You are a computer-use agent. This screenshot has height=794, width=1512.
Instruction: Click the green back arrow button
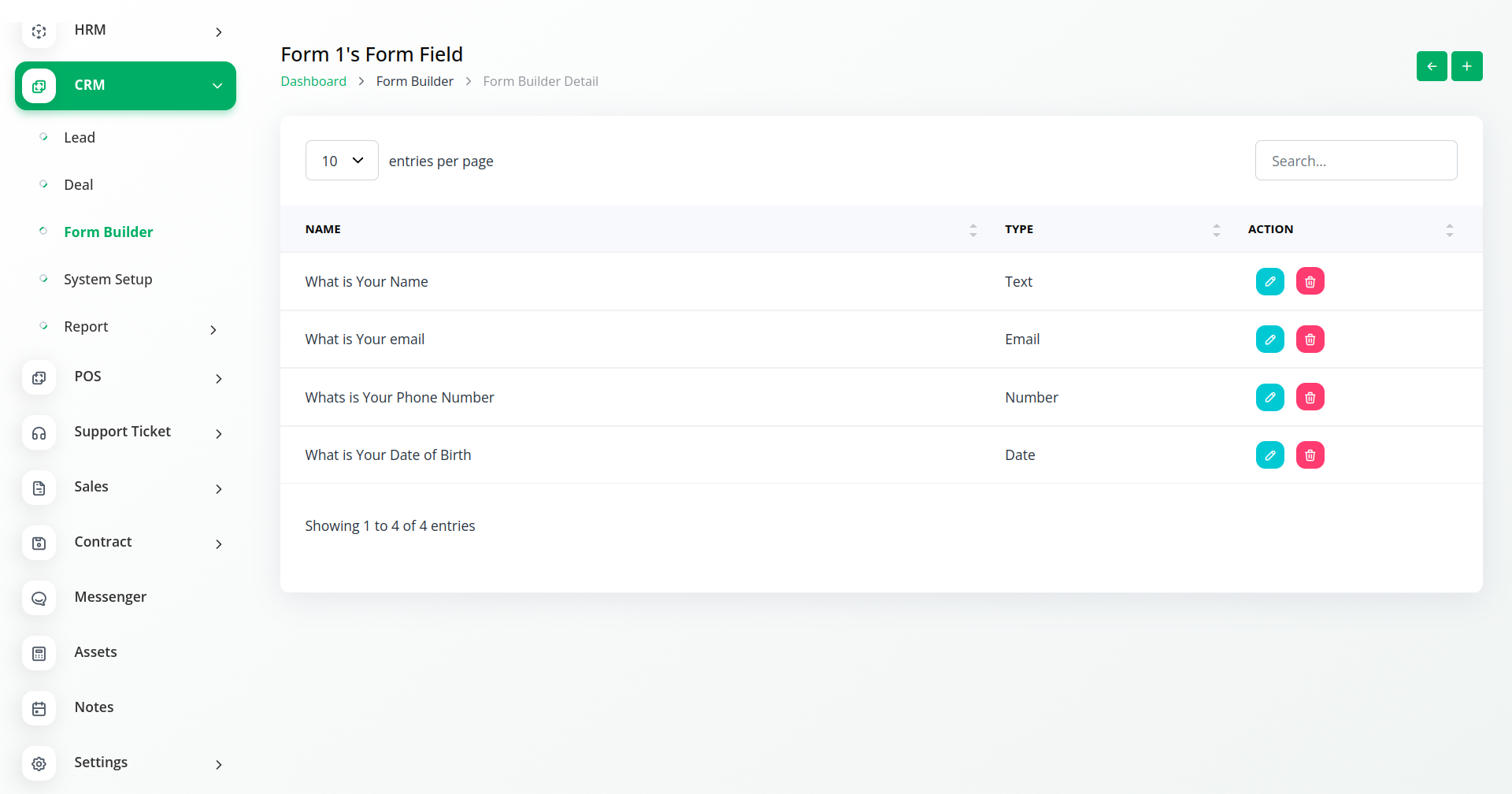1431,66
